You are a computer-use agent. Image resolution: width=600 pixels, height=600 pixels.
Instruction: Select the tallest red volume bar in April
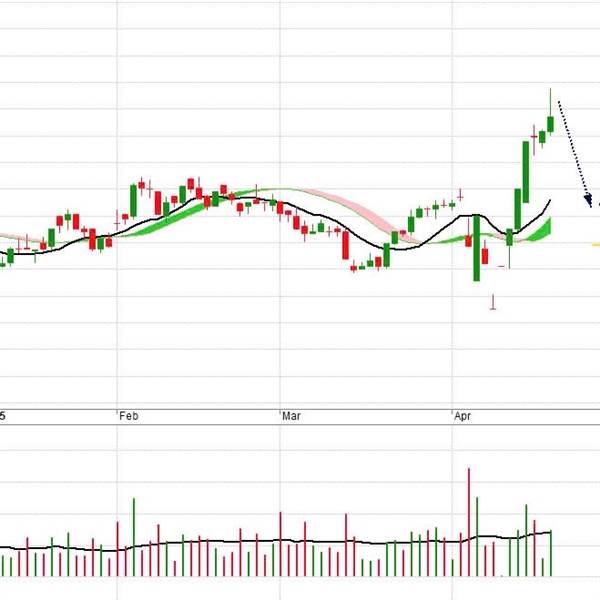pyautogui.click(x=469, y=522)
